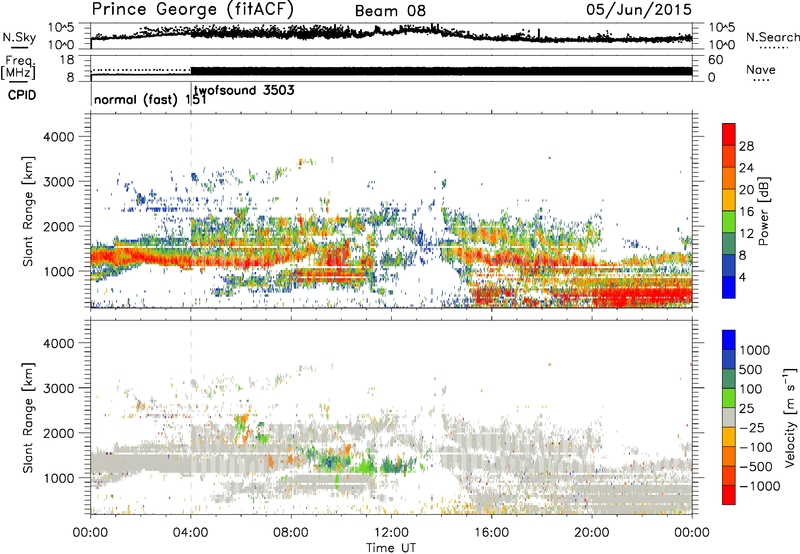Click the 'Beam 08' label
This screenshot has height=554, width=800.
click(390, 11)
